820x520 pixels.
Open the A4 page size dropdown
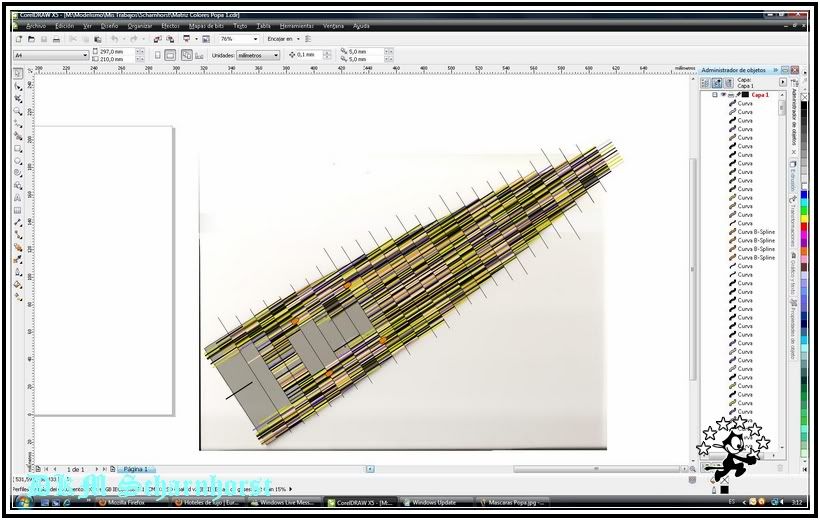pyautogui.click(x=84, y=55)
